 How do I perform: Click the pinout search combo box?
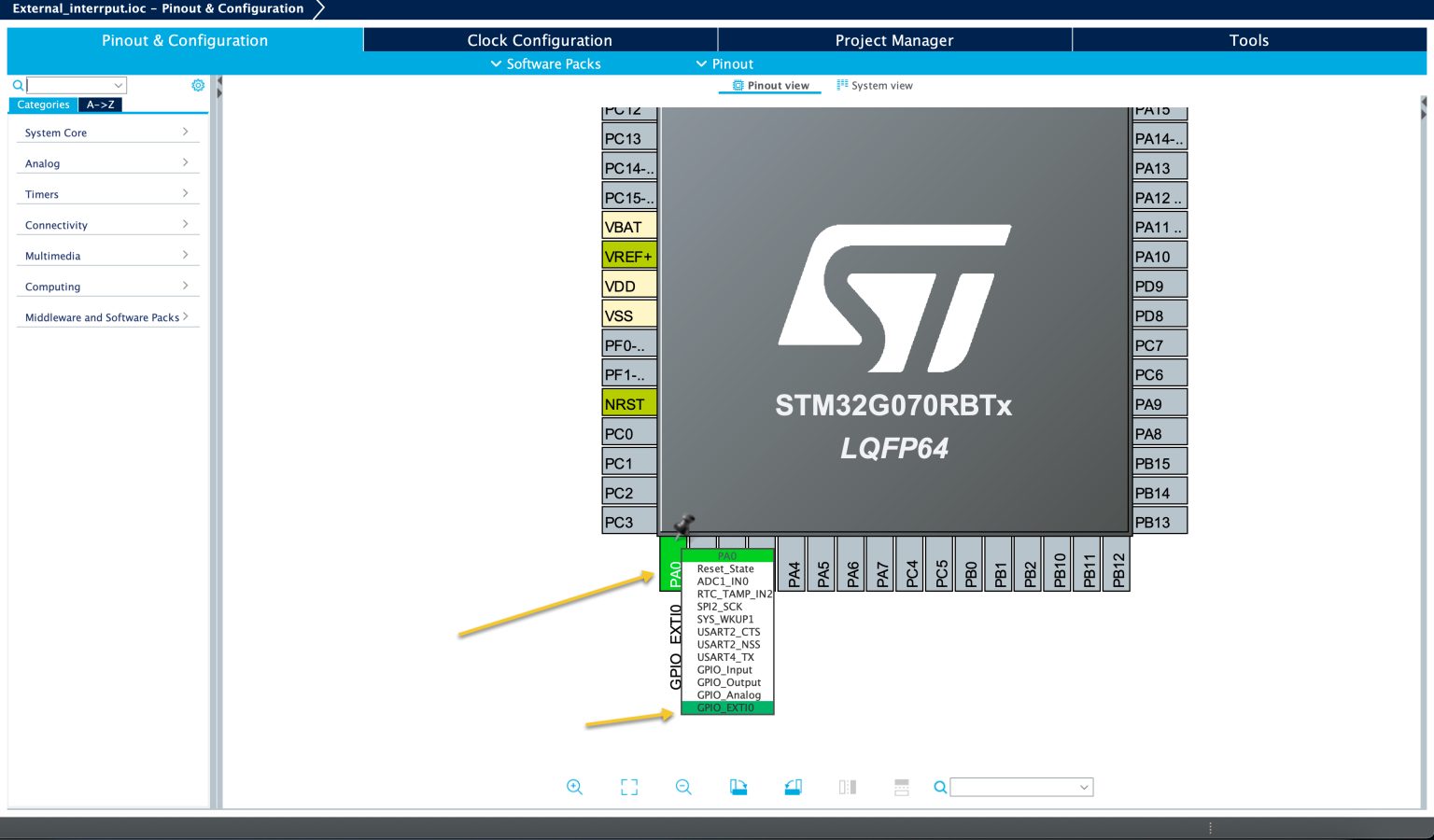1022,787
